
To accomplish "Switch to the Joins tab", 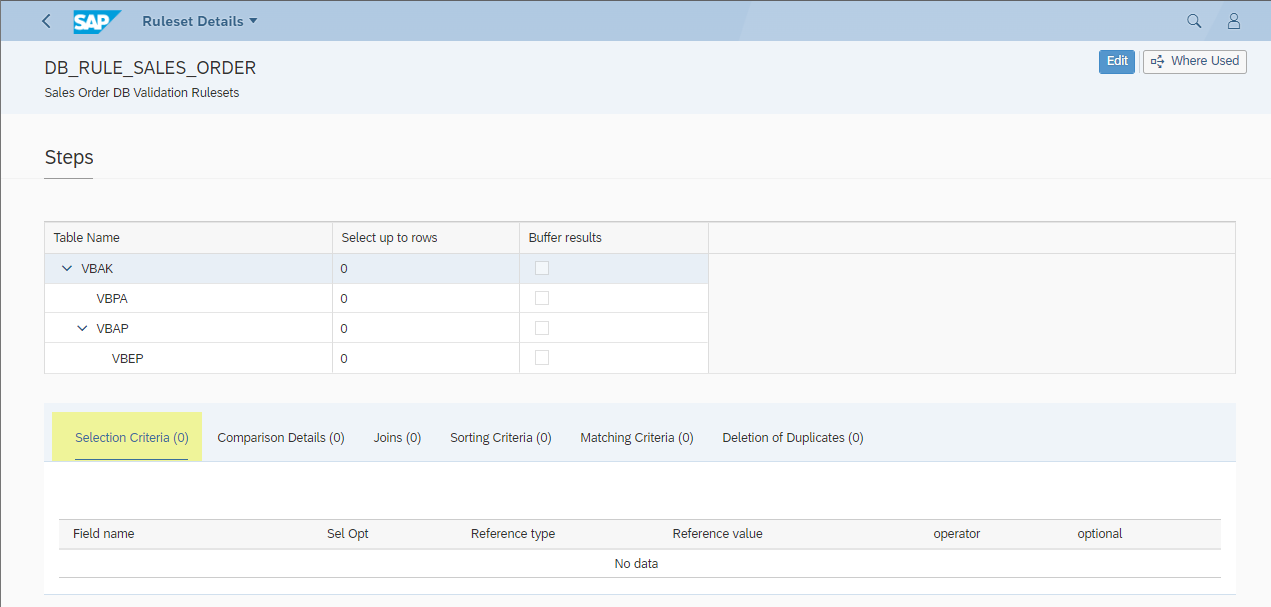I will pos(397,438).
